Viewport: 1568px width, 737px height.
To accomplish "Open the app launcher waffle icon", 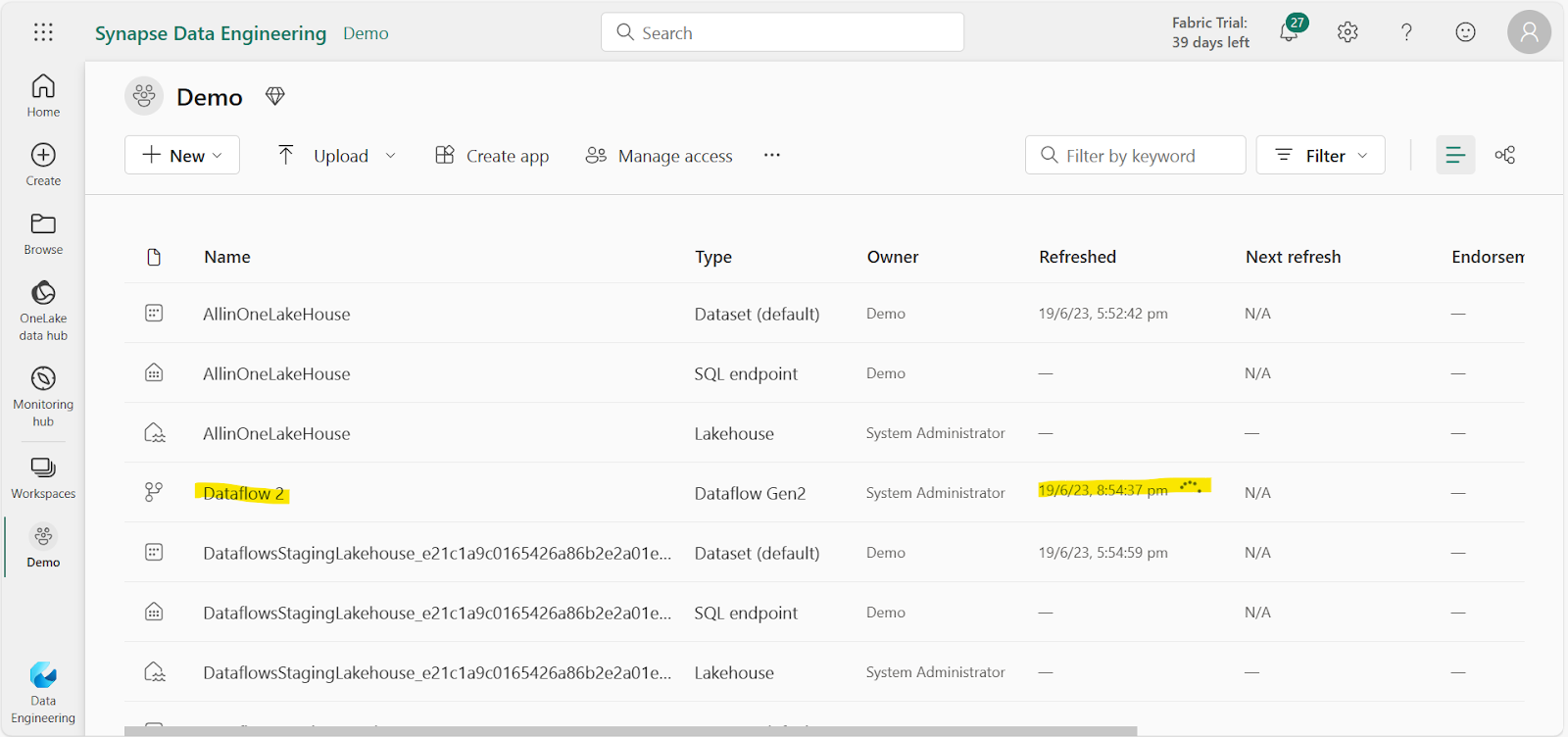I will pyautogui.click(x=43, y=32).
